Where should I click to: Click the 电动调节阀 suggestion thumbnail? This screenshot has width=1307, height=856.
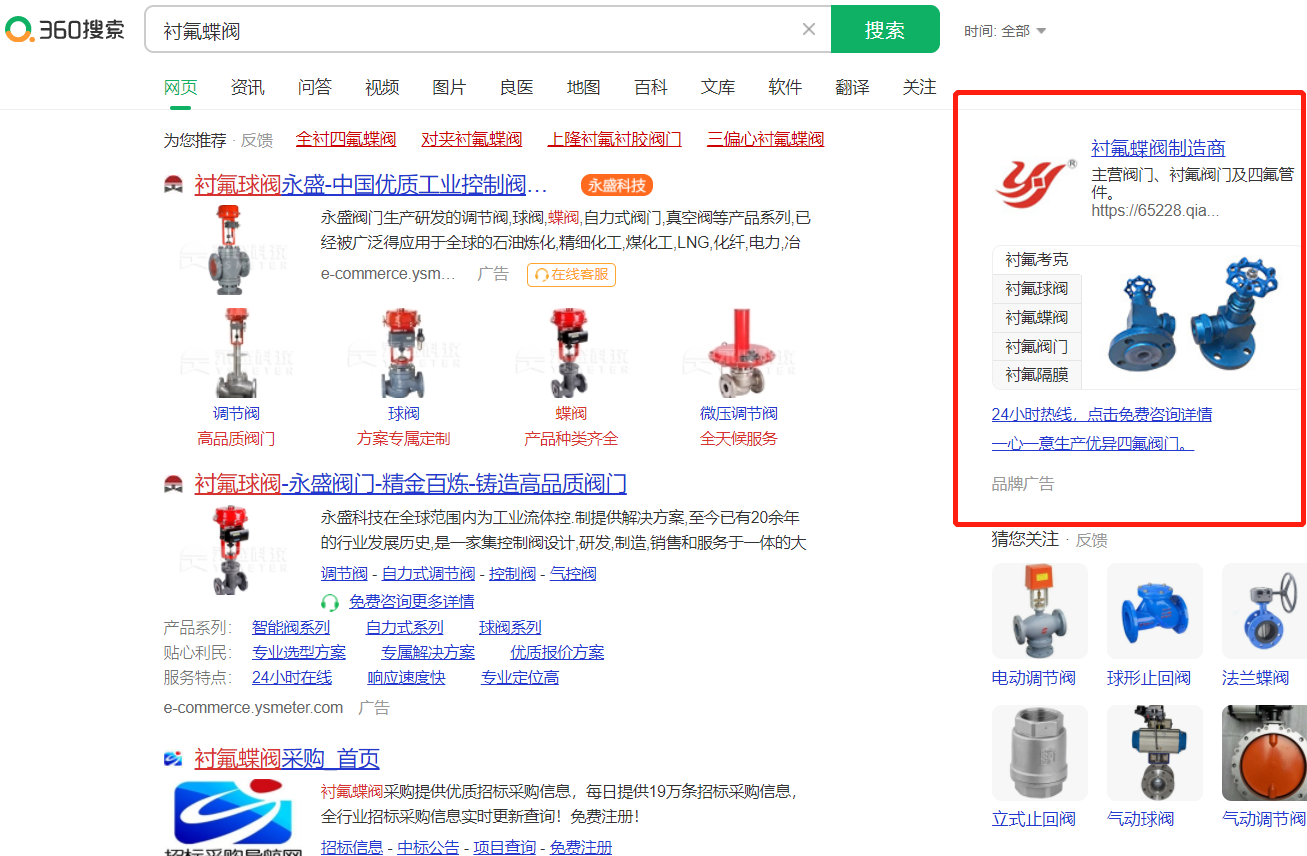coord(1039,611)
